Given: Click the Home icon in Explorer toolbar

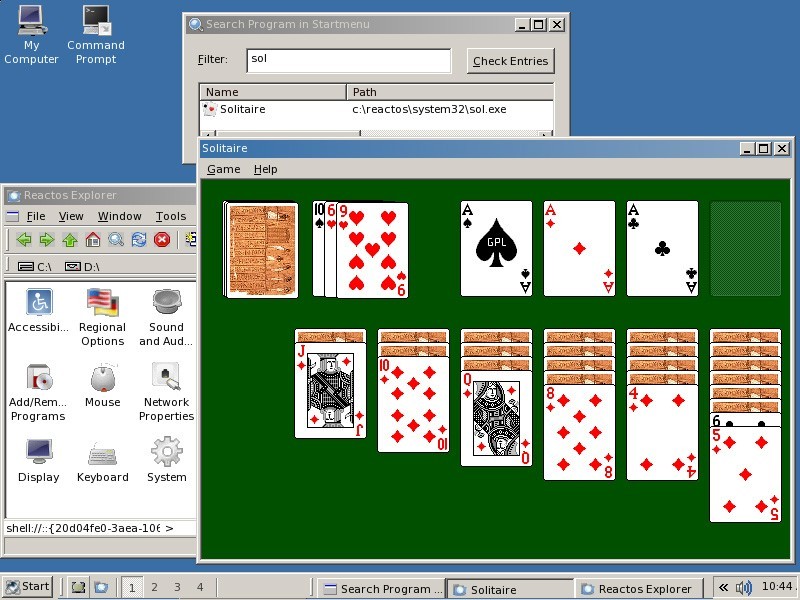Looking at the screenshot, I should click(x=92, y=239).
